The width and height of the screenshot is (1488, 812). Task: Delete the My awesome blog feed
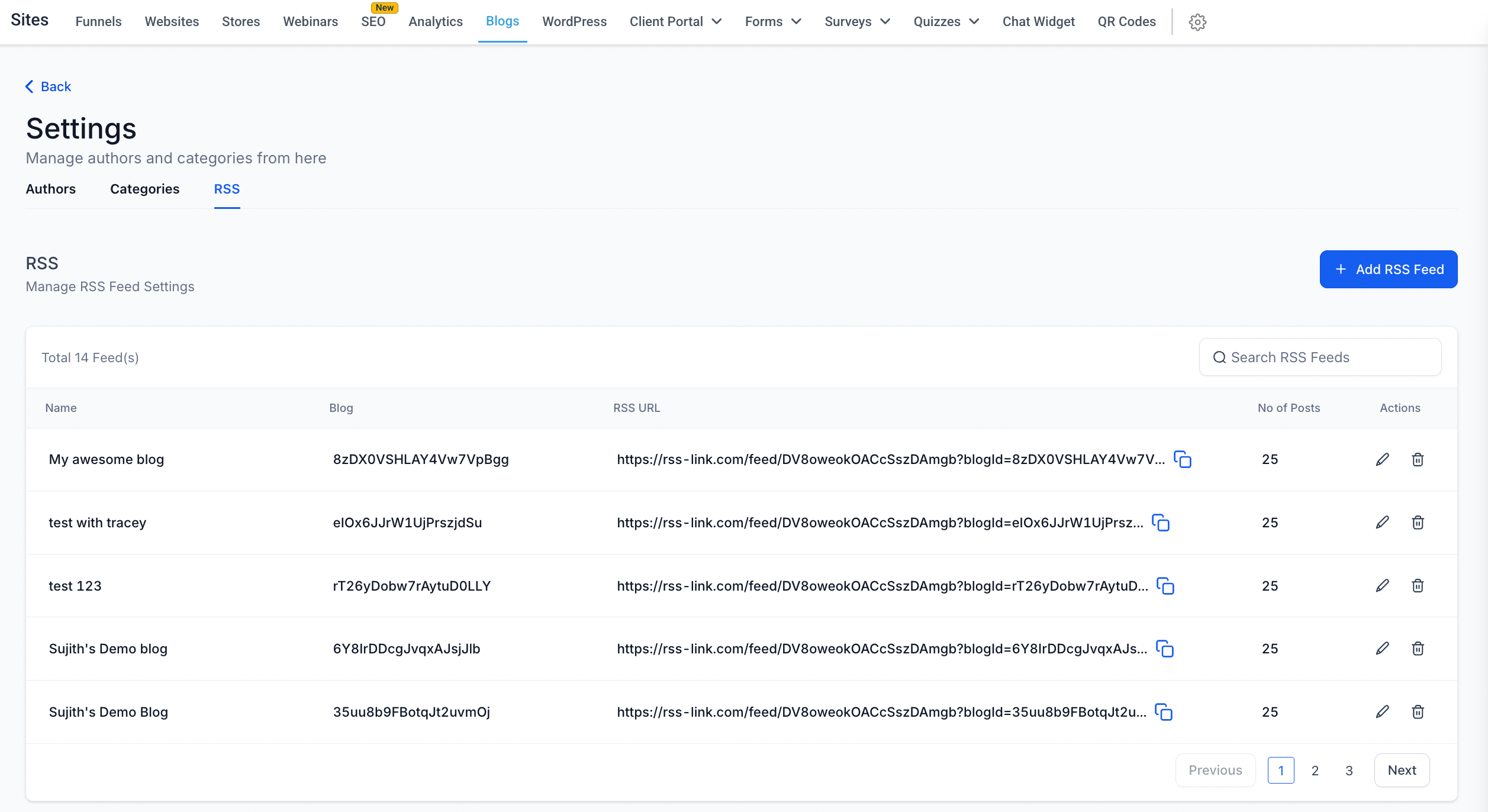[x=1418, y=459]
